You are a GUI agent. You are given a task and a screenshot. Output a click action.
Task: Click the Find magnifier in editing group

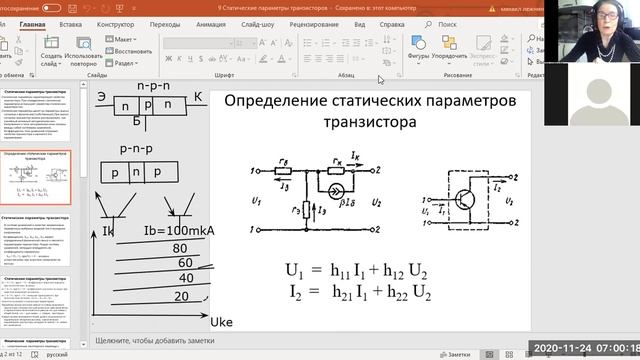pos(531,38)
